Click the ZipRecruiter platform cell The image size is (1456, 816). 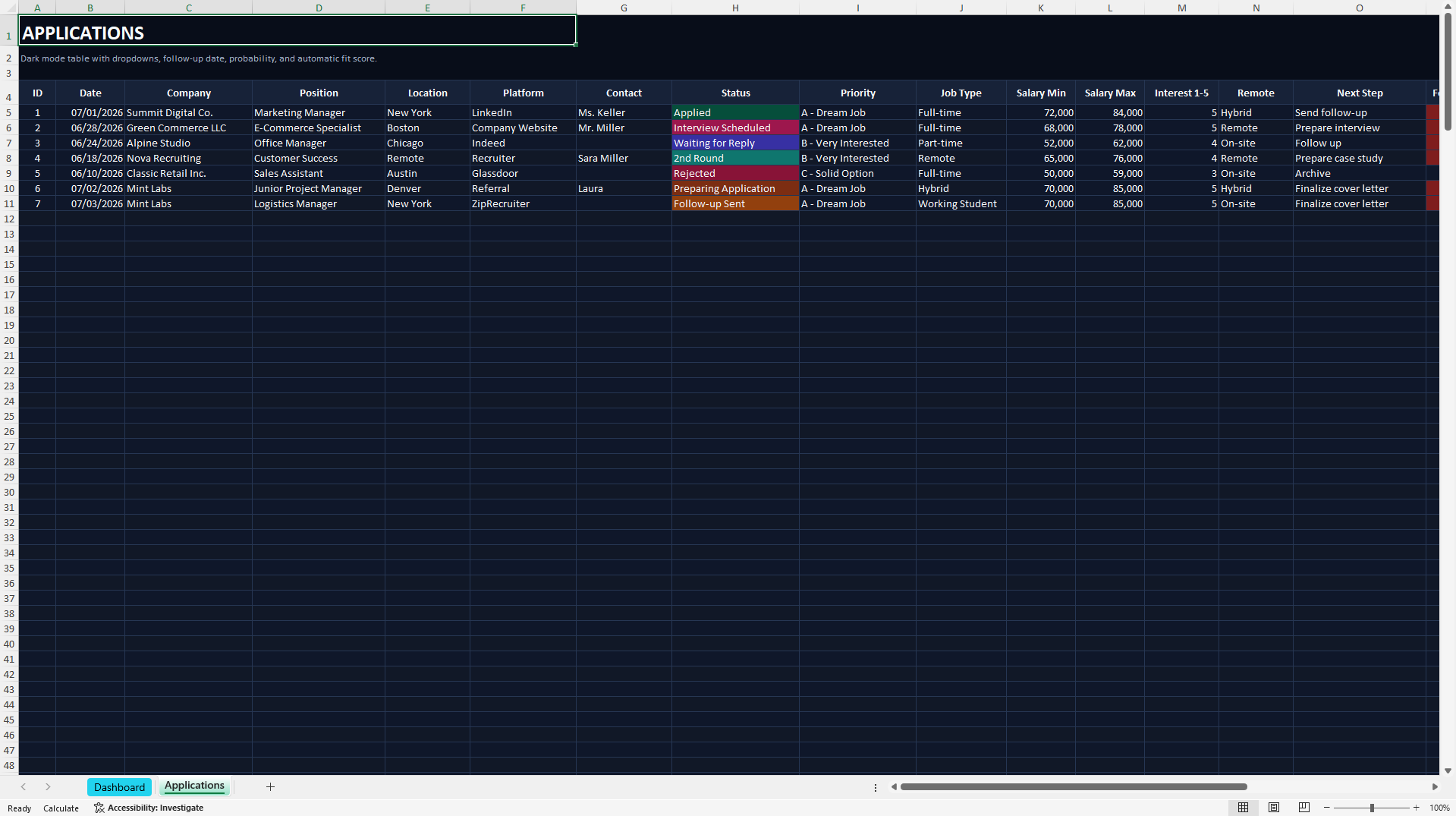(523, 203)
